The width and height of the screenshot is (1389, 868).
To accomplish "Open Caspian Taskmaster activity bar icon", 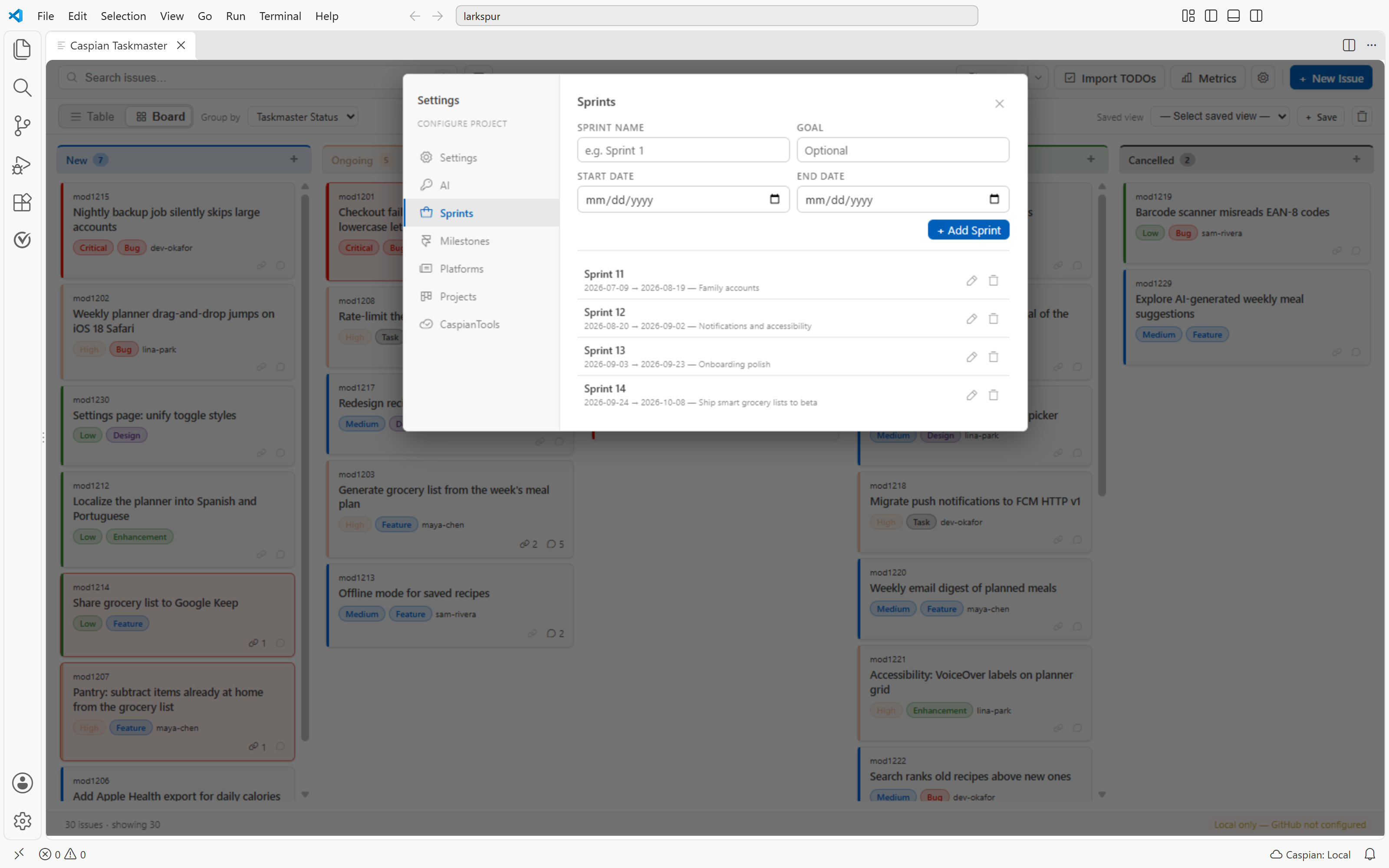I will (22, 240).
